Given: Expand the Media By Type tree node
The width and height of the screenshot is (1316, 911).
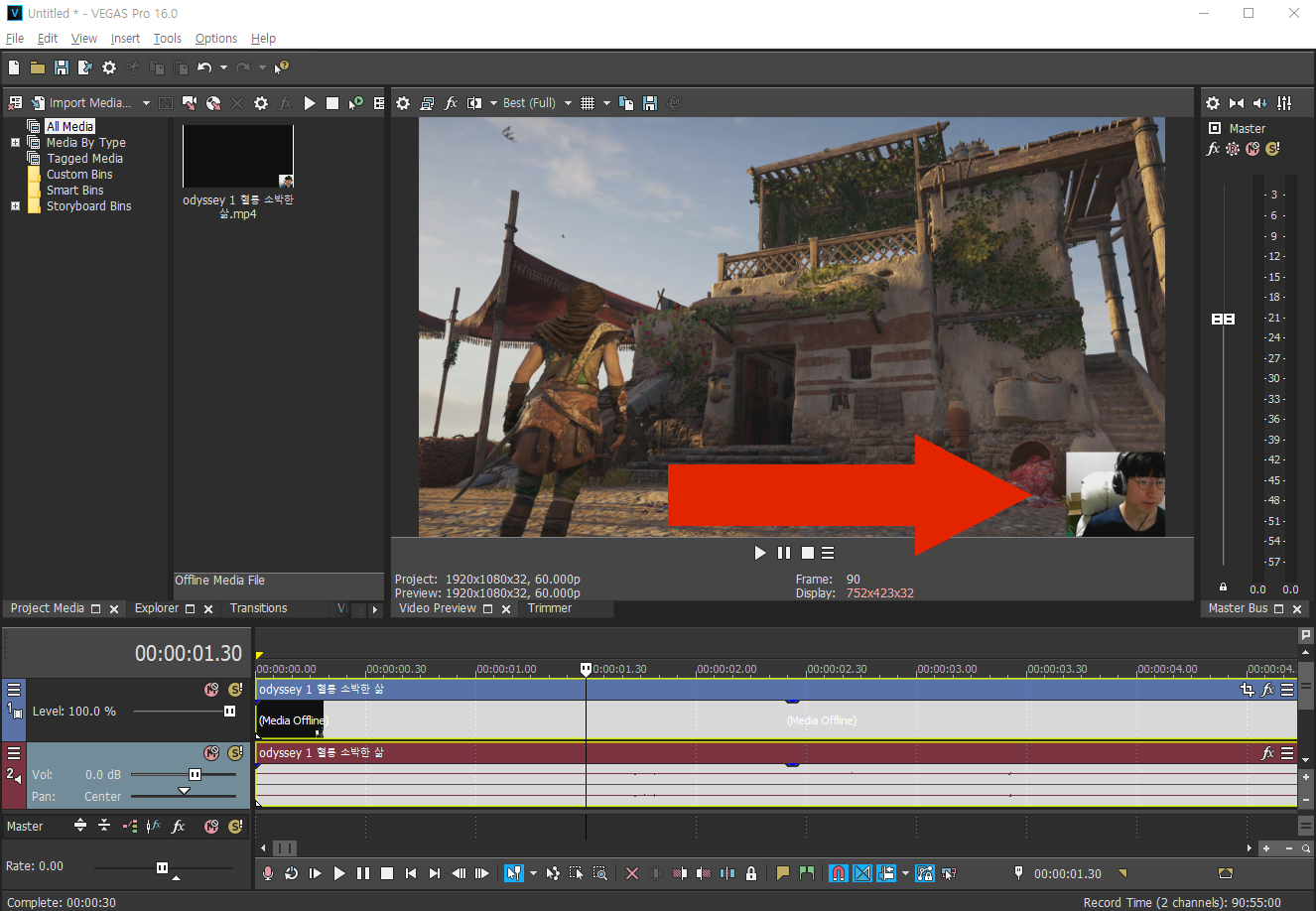Looking at the screenshot, I should [15, 143].
